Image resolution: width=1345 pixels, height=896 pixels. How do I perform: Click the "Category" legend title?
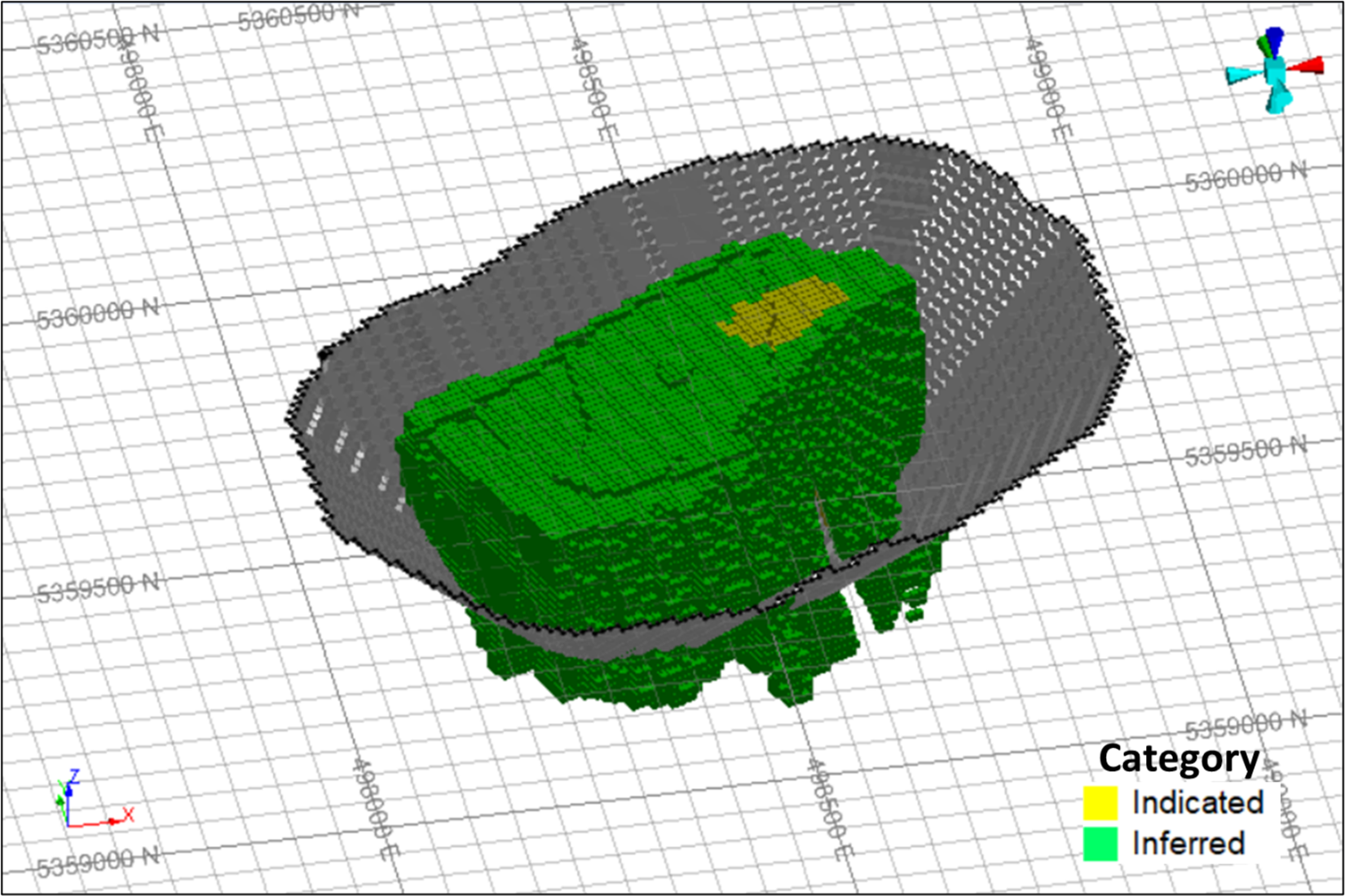[x=1179, y=758]
